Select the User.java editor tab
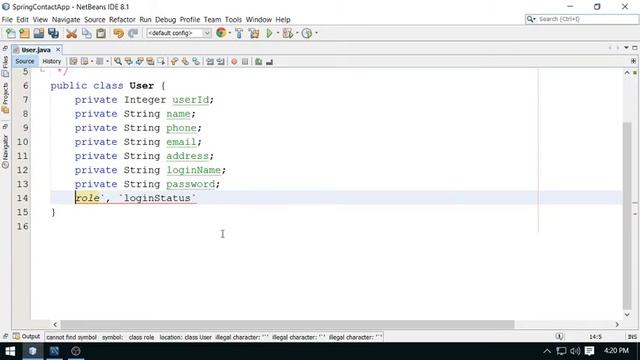This screenshot has width=640, height=360. coord(36,50)
